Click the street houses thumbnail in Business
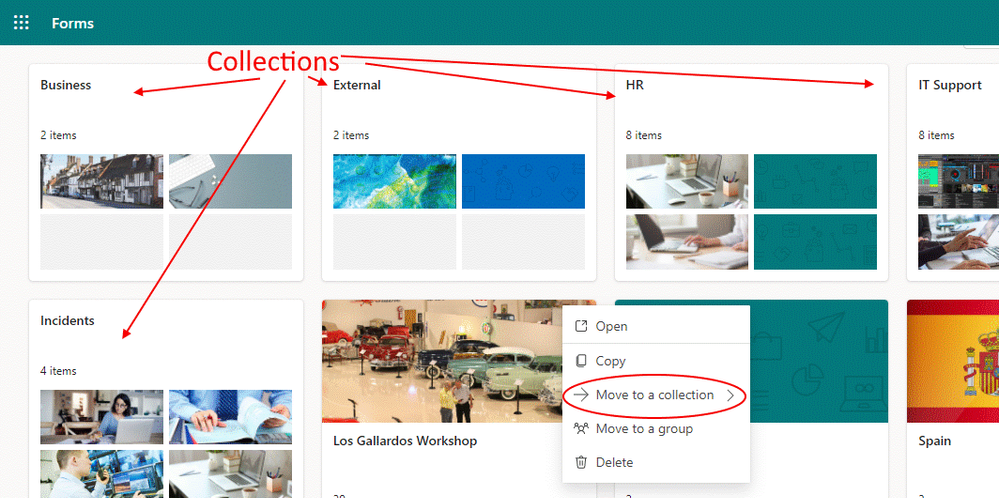999x498 pixels. (102, 181)
